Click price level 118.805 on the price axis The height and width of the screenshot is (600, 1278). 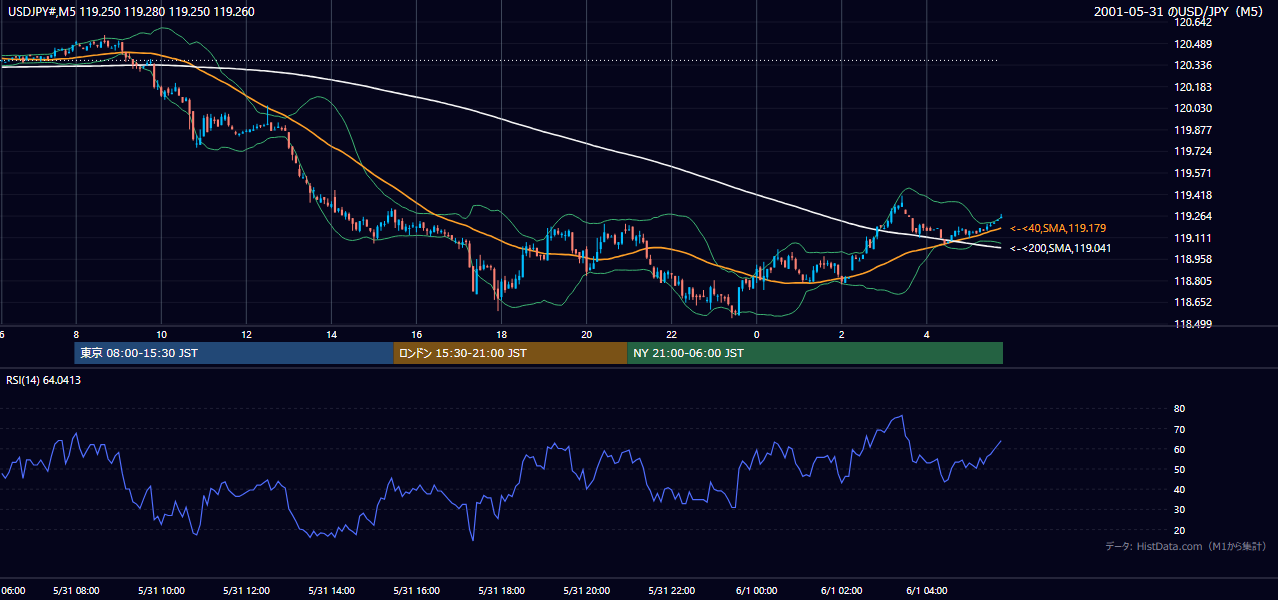click(x=1194, y=281)
